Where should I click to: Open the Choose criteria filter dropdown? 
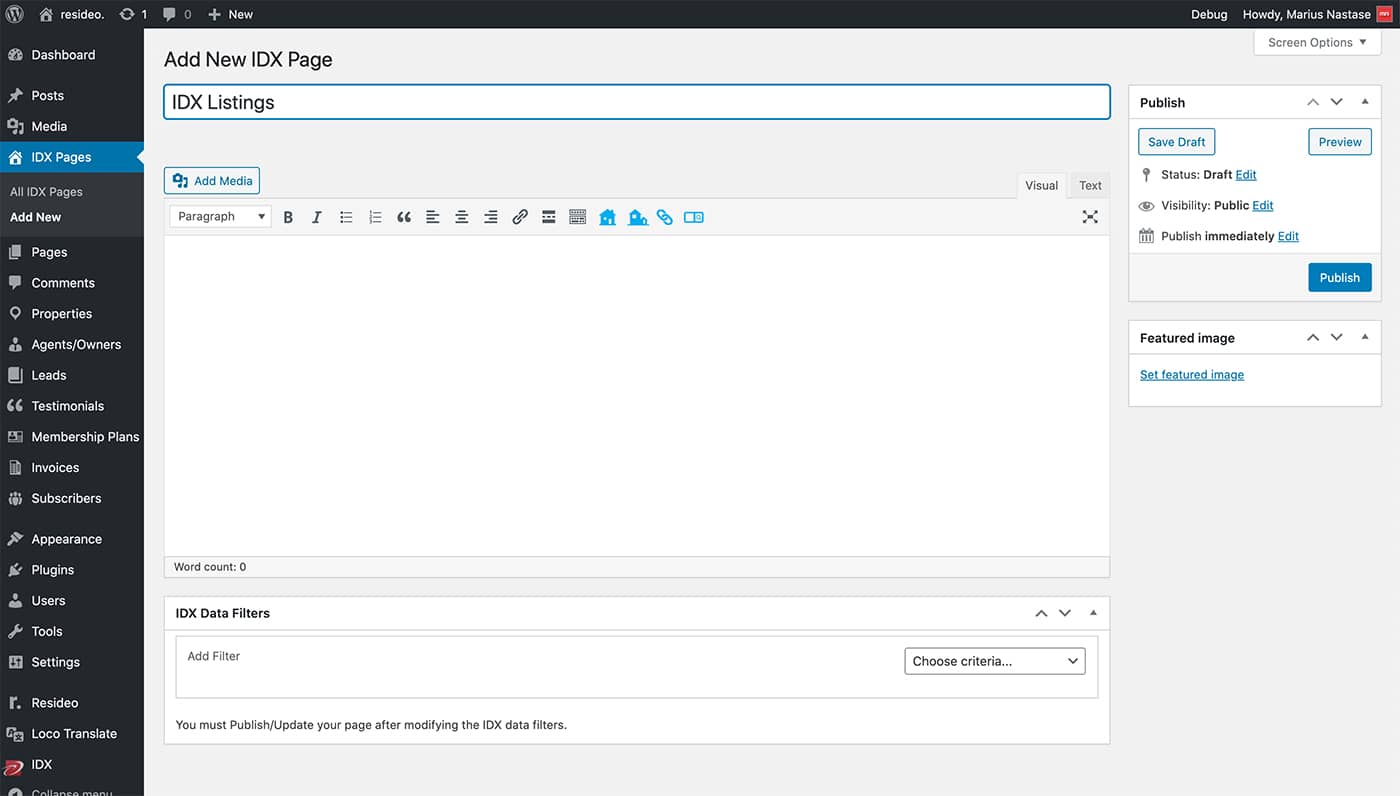coord(994,661)
